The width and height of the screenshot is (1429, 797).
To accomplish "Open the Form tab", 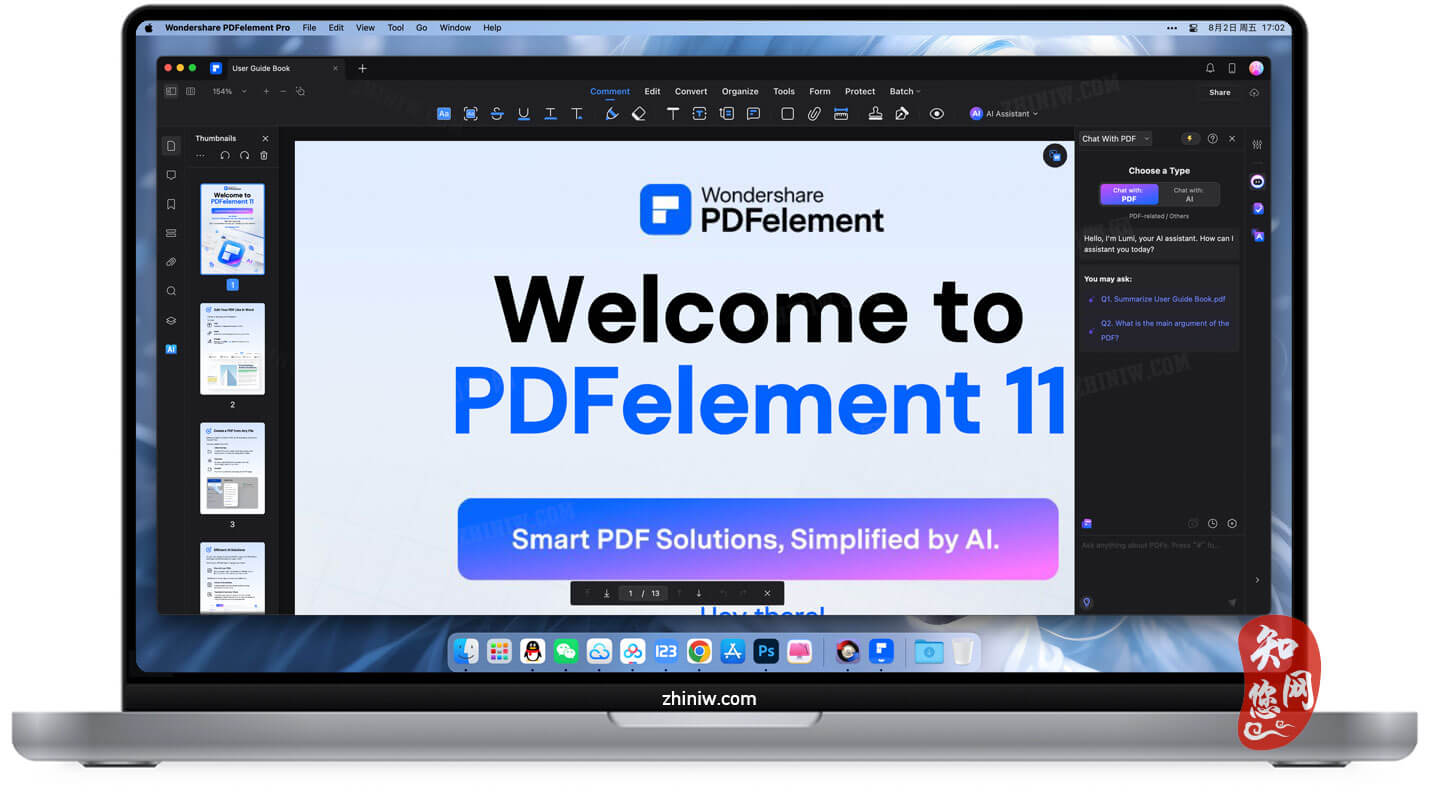I will point(820,91).
